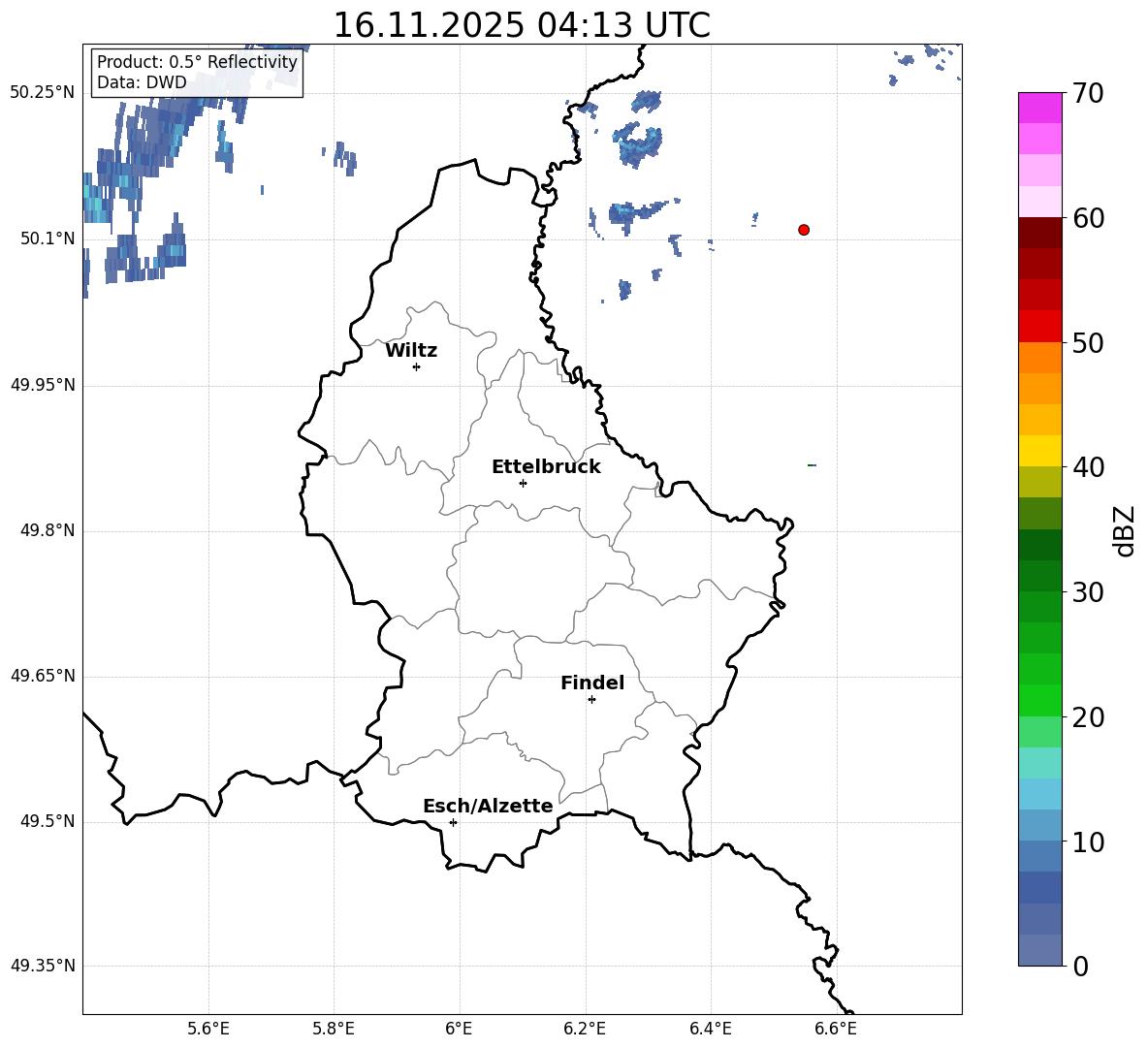Click the Data: DWD text
Image resolution: width=1148 pixels, height=1048 pixels.
point(142,82)
